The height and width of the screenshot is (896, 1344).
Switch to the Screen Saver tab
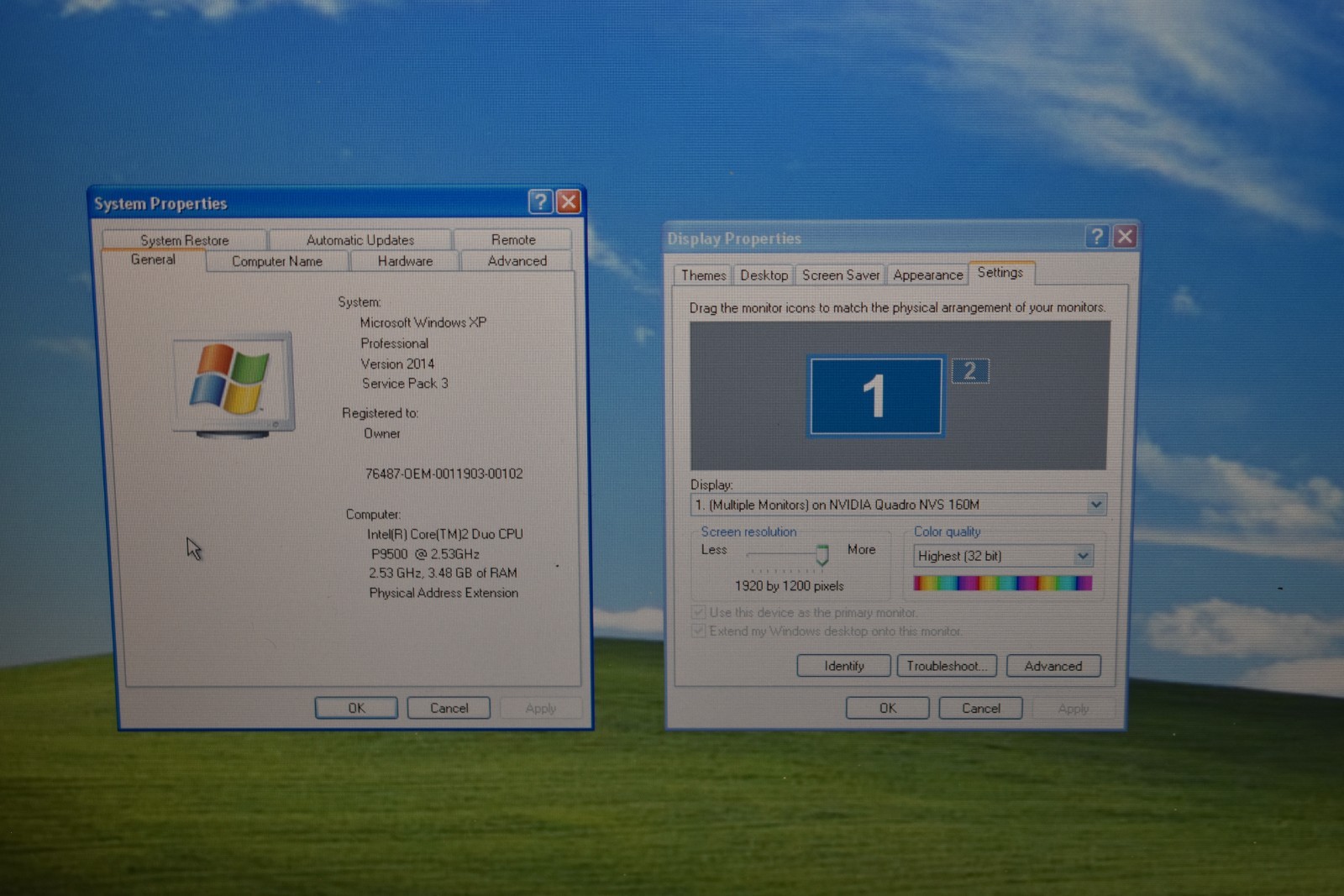[x=841, y=275]
